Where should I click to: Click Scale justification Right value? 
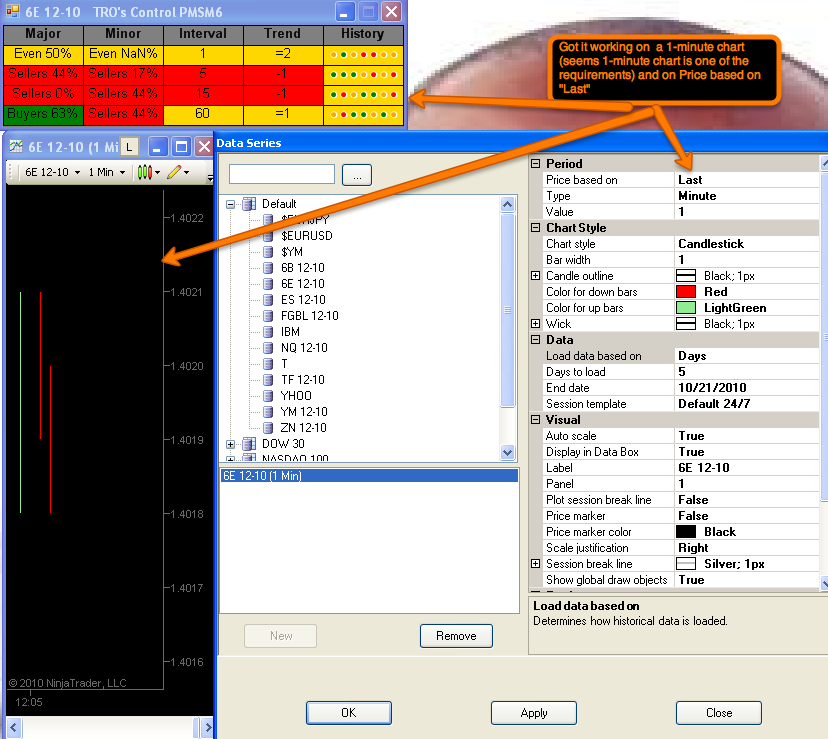(x=747, y=548)
